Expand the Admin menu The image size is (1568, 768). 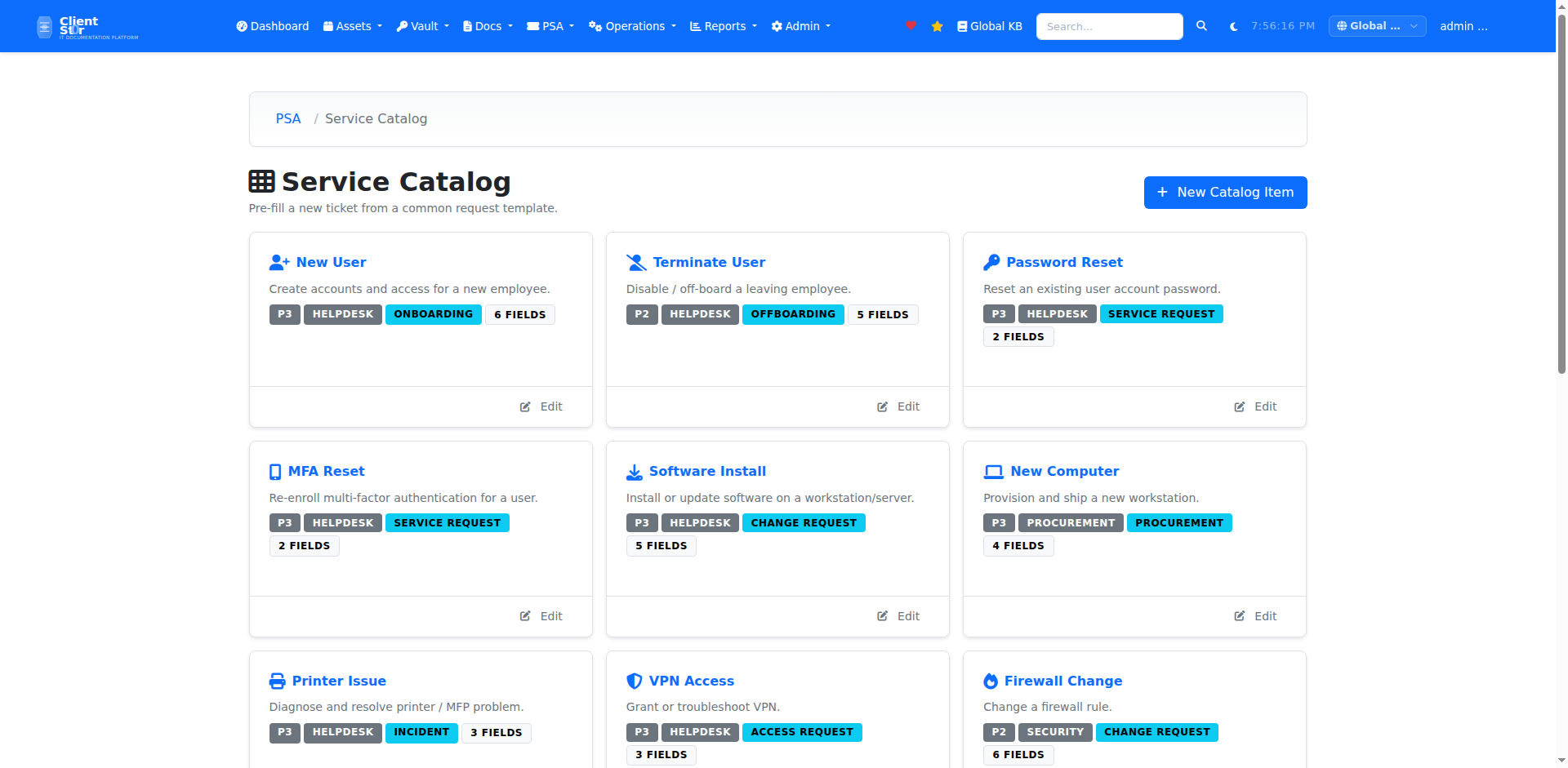801,26
